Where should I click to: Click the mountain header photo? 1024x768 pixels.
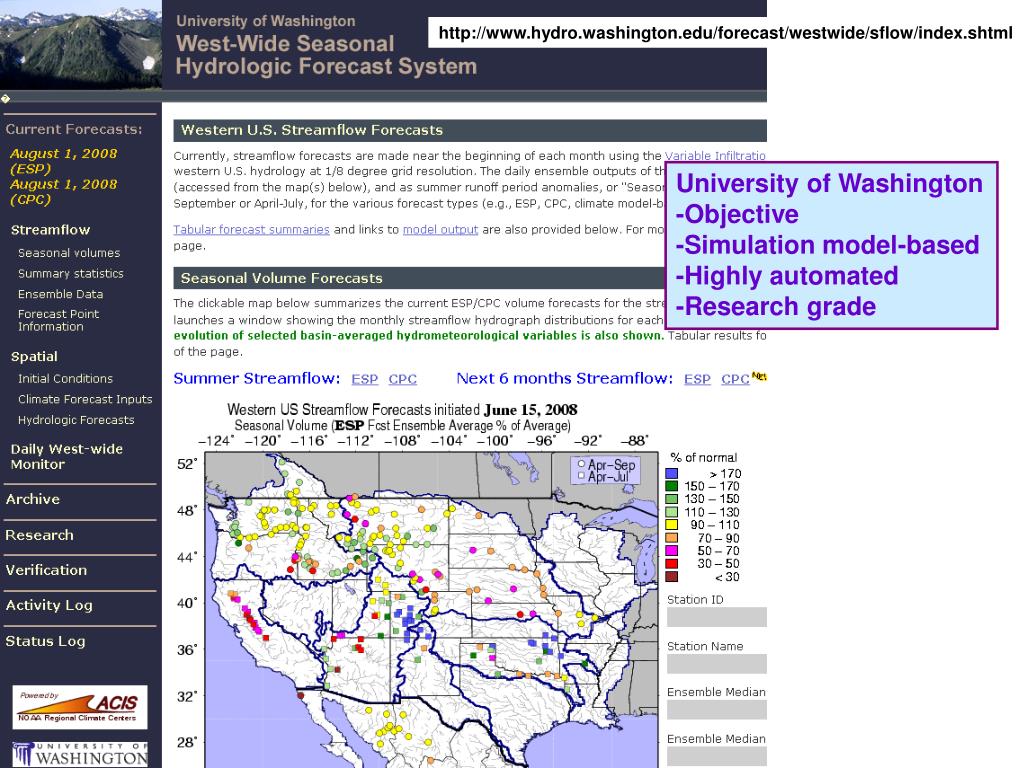tap(80, 44)
